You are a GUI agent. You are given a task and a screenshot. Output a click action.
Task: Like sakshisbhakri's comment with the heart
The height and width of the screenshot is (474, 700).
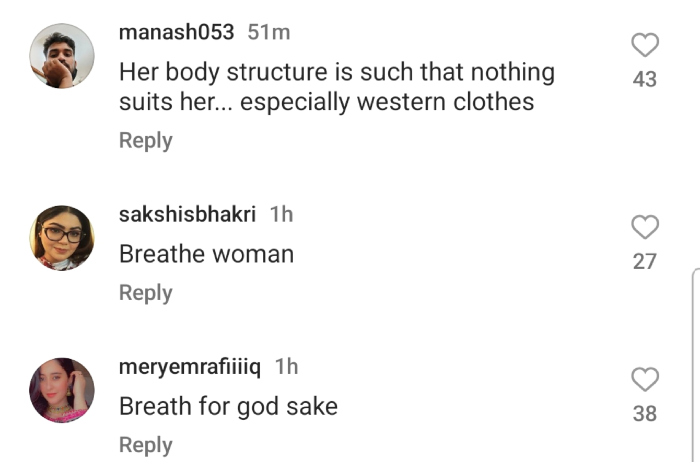(646, 227)
